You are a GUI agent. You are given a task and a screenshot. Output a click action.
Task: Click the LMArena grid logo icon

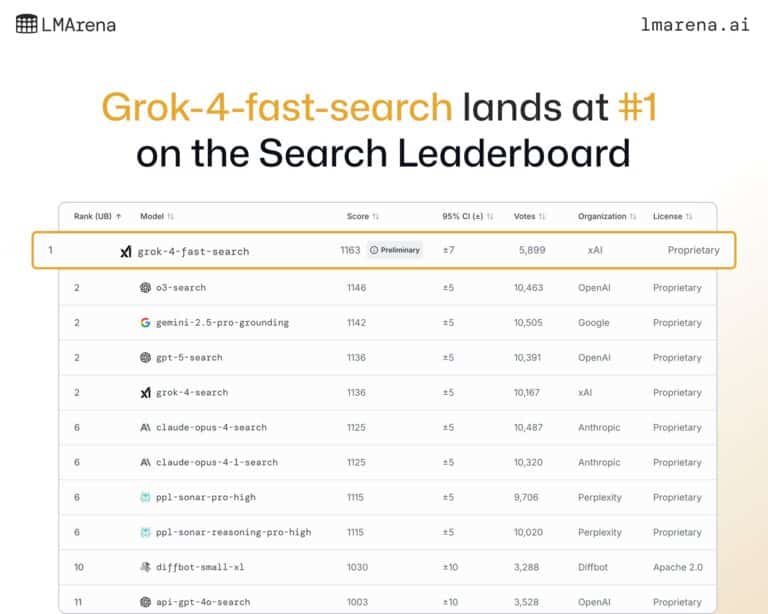[26, 24]
